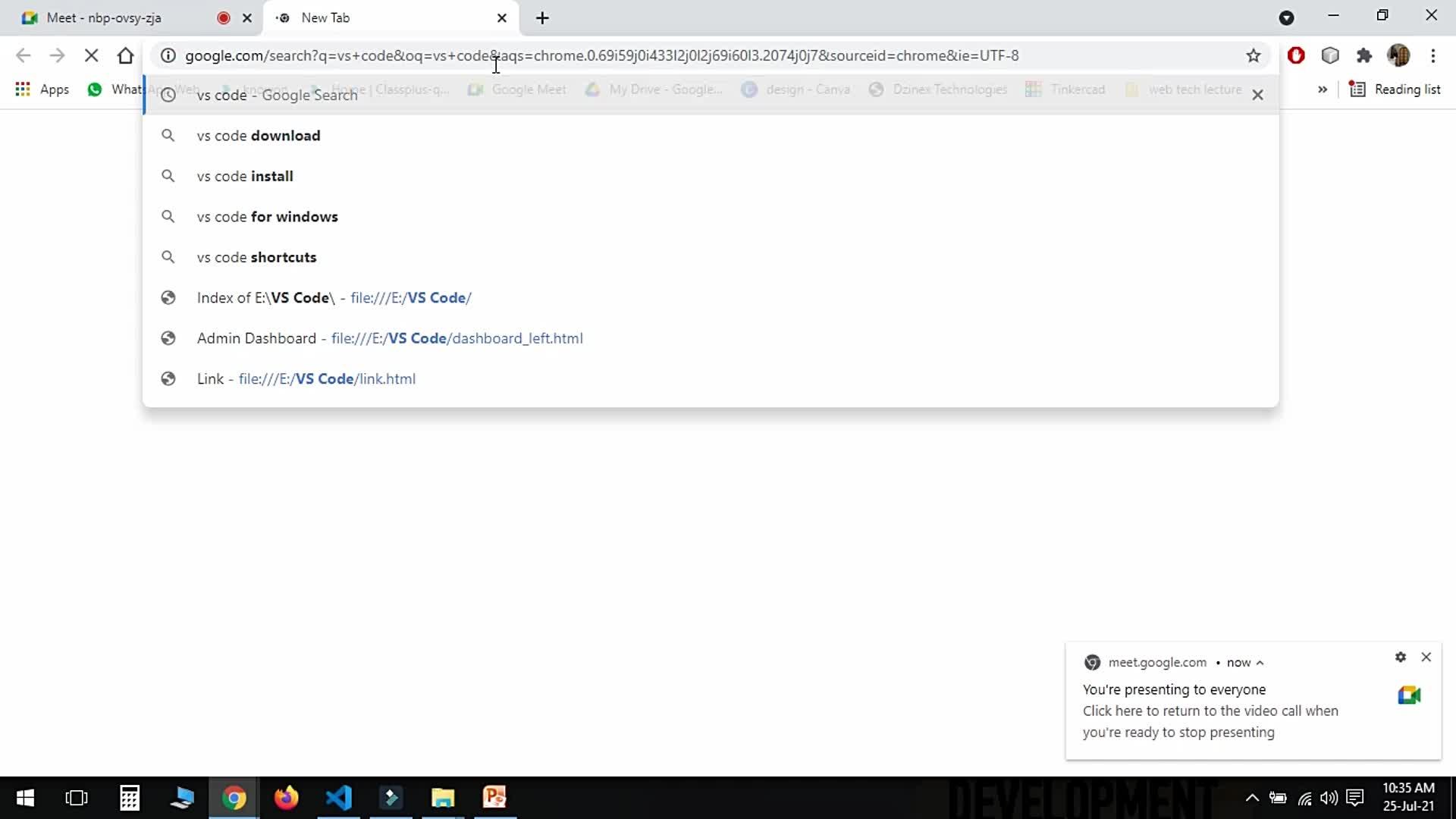1456x819 pixels.
Task: Click 'You're presenting to everyone' notification
Action: (1174, 689)
